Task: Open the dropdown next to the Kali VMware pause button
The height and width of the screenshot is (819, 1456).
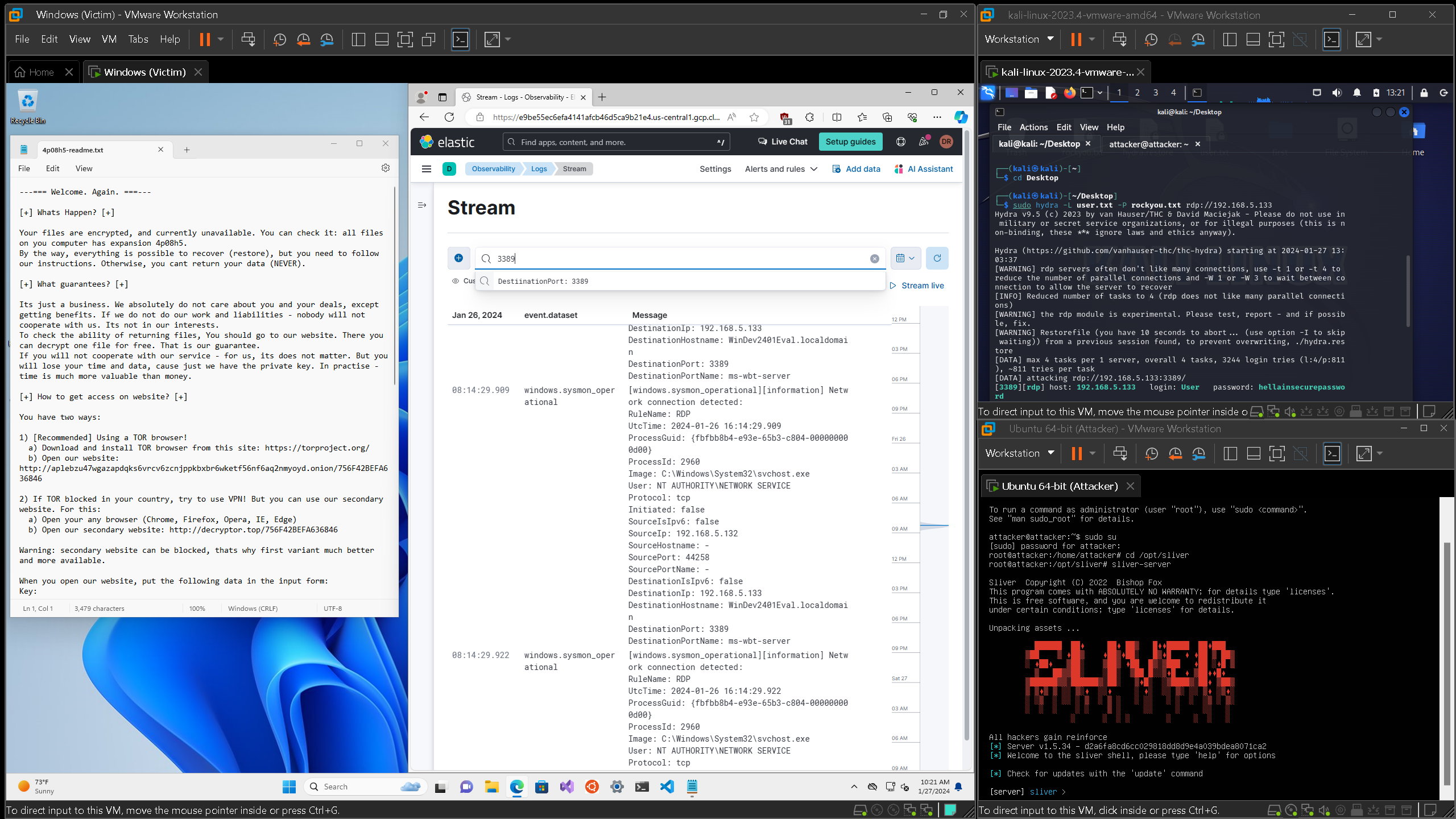Action: pyautogui.click(x=1092, y=39)
